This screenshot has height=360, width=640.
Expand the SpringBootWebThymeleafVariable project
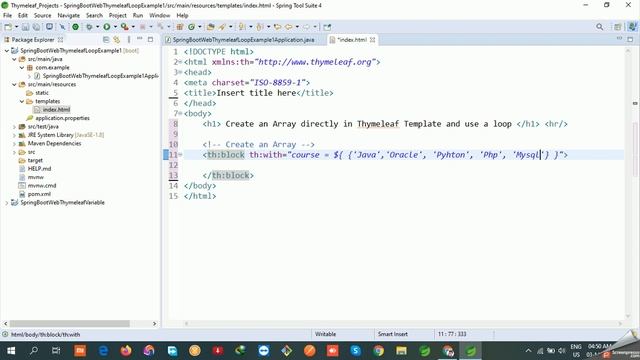pos(7,203)
